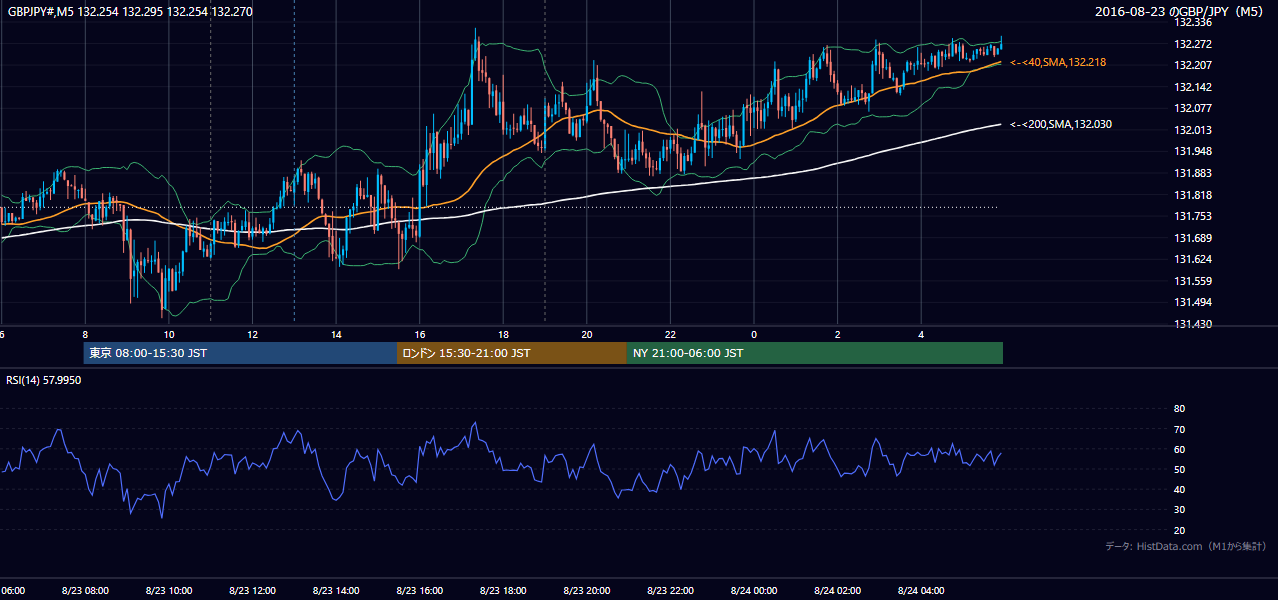Click price level 132.336 on price axis
Image resolution: width=1278 pixels, height=600 pixels.
[x=1192, y=22]
